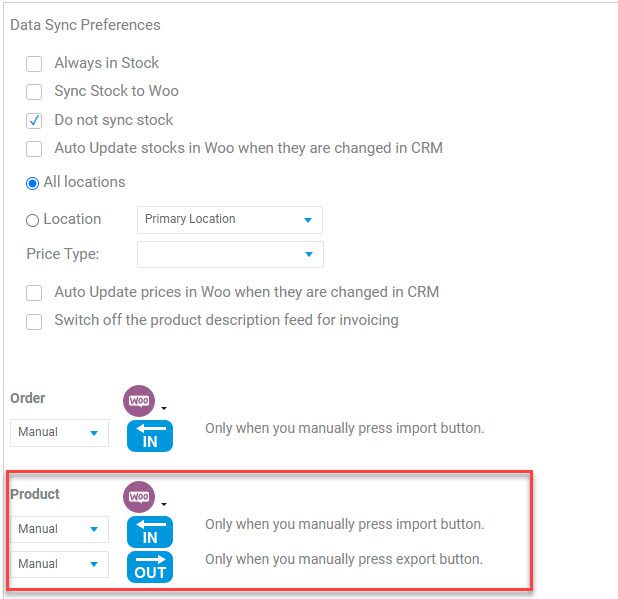Uncheck Do not sync stock
The height and width of the screenshot is (599, 618).
pos(34,121)
